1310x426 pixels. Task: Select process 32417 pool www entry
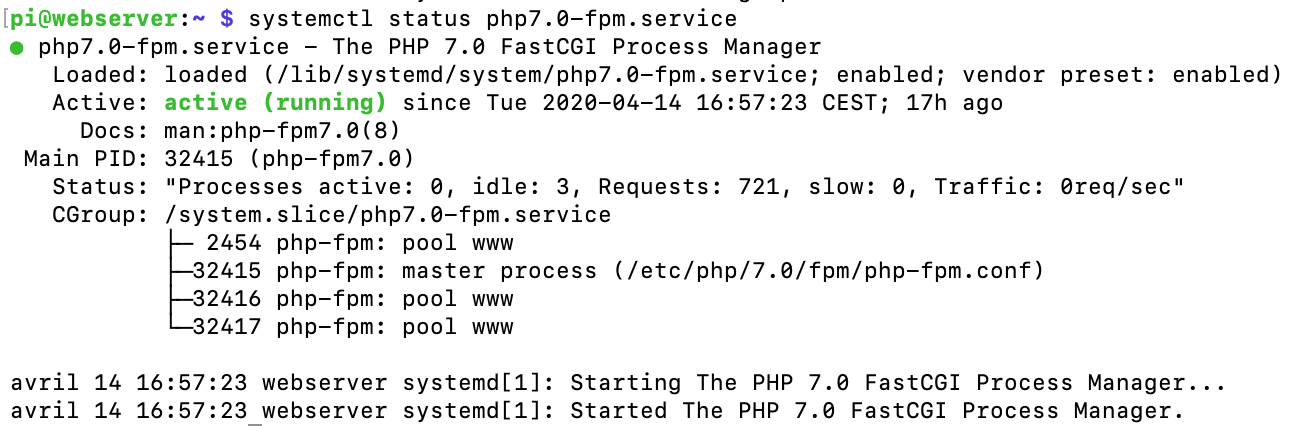point(352,327)
